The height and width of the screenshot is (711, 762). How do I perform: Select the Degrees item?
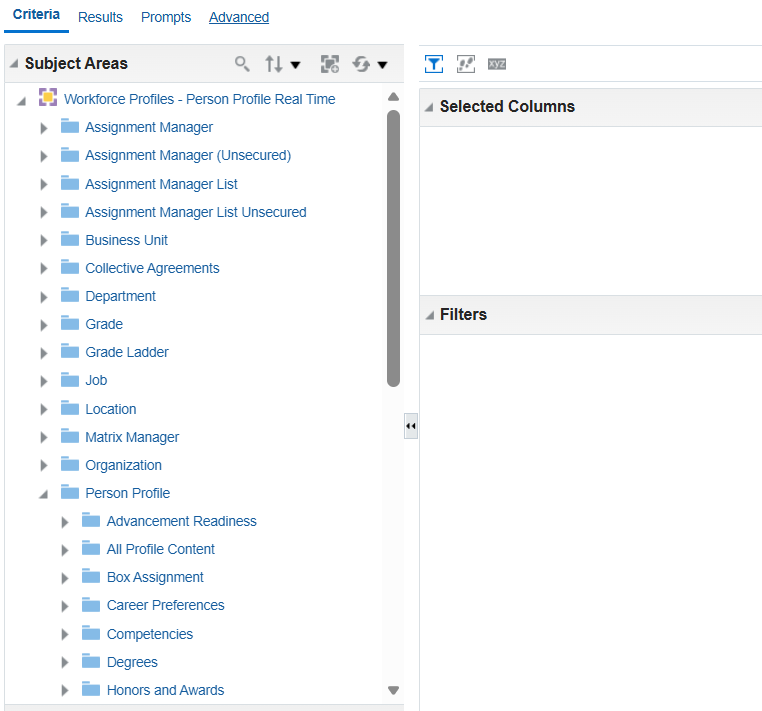132,662
